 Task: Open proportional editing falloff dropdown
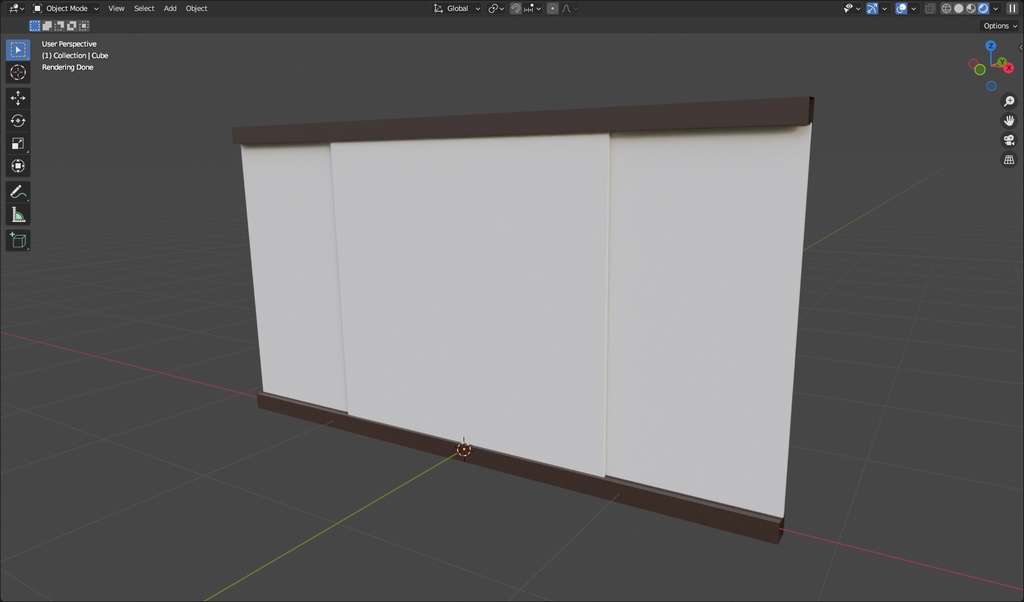coord(570,8)
